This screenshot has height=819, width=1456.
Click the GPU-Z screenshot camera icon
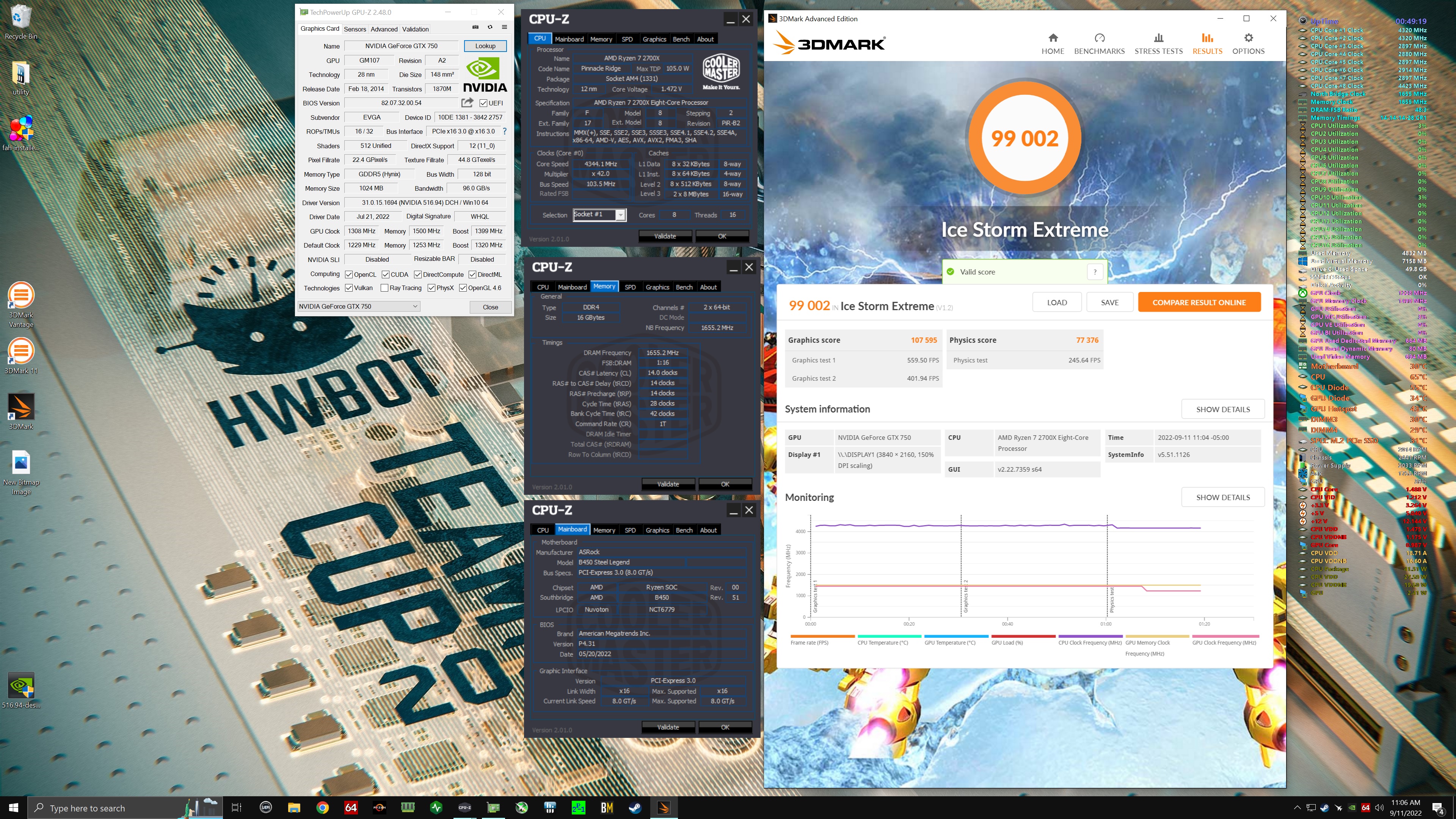pyautogui.click(x=475, y=27)
